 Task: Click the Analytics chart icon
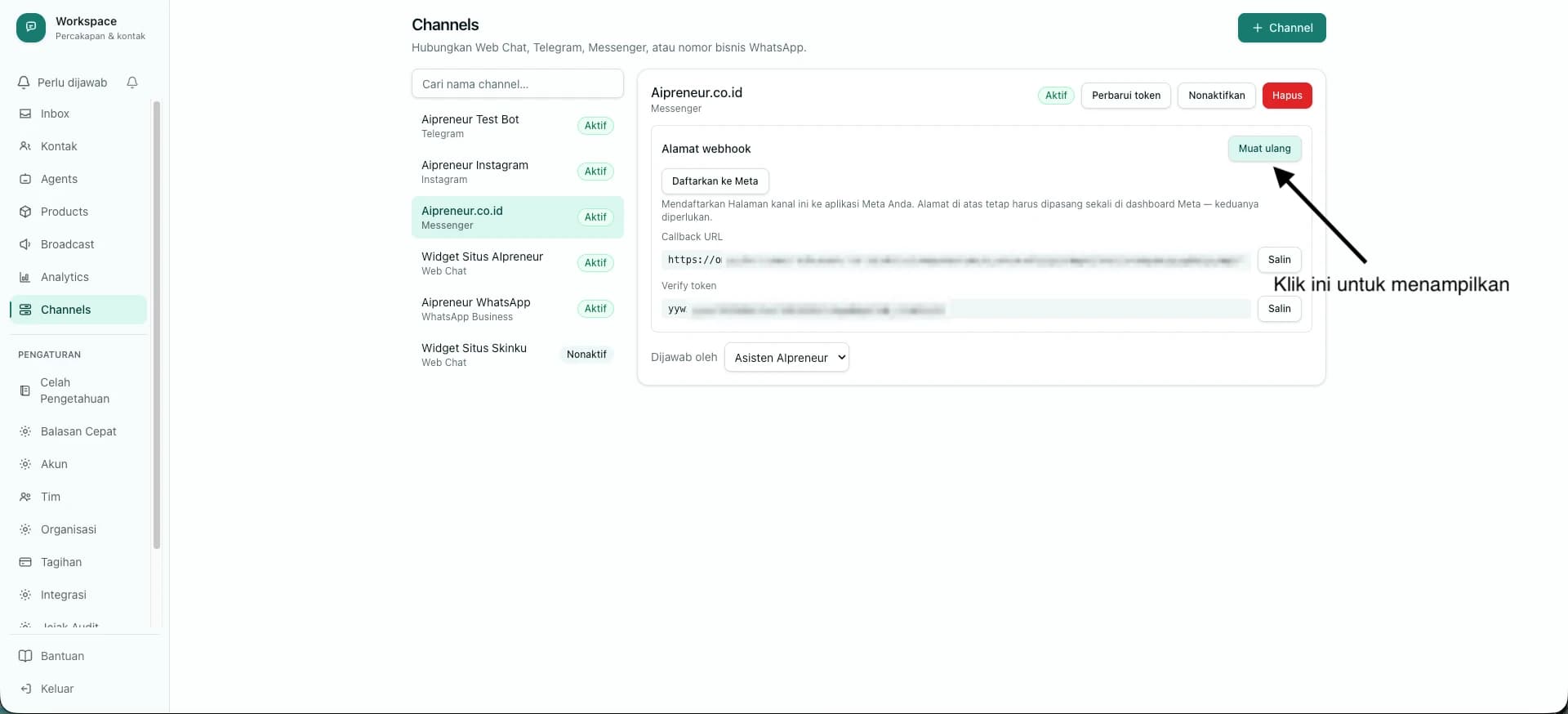[x=25, y=277]
